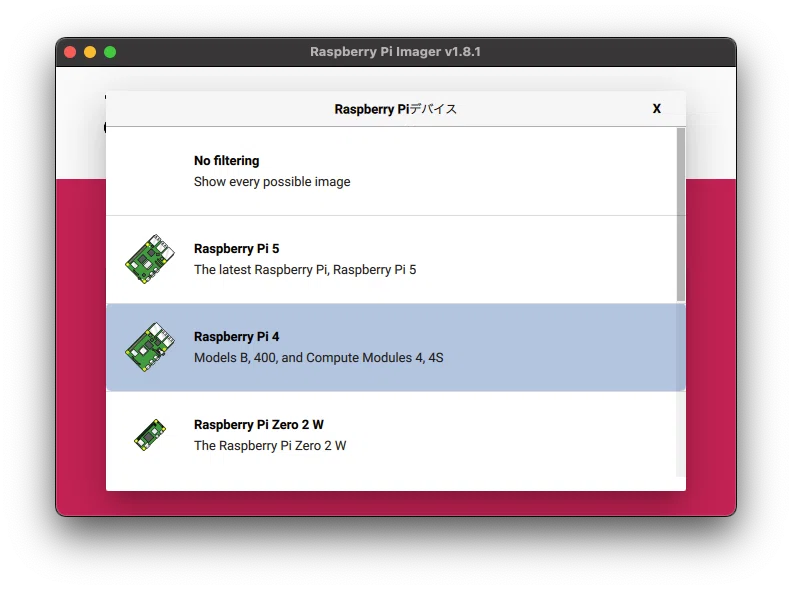Click the Raspberry Pi 4 board icon

pos(150,347)
